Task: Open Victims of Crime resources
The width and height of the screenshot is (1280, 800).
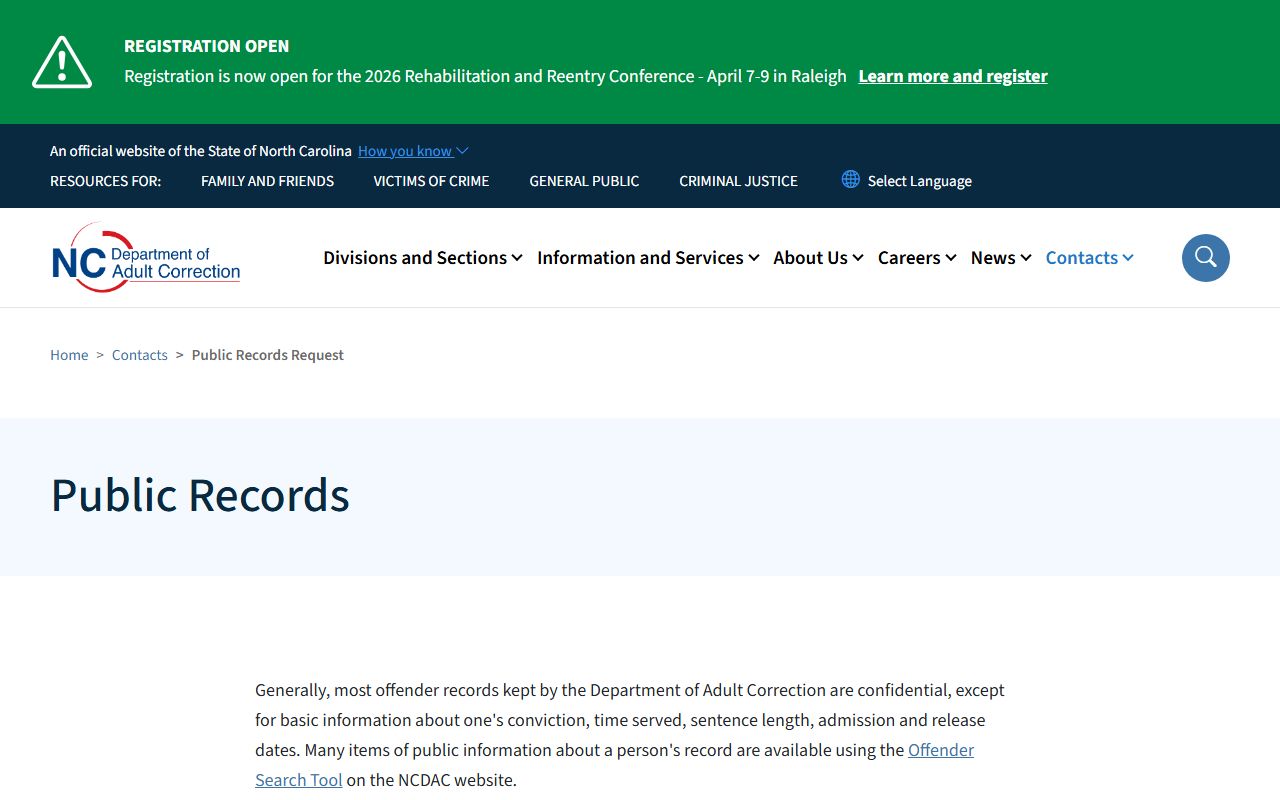Action: pos(431,181)
